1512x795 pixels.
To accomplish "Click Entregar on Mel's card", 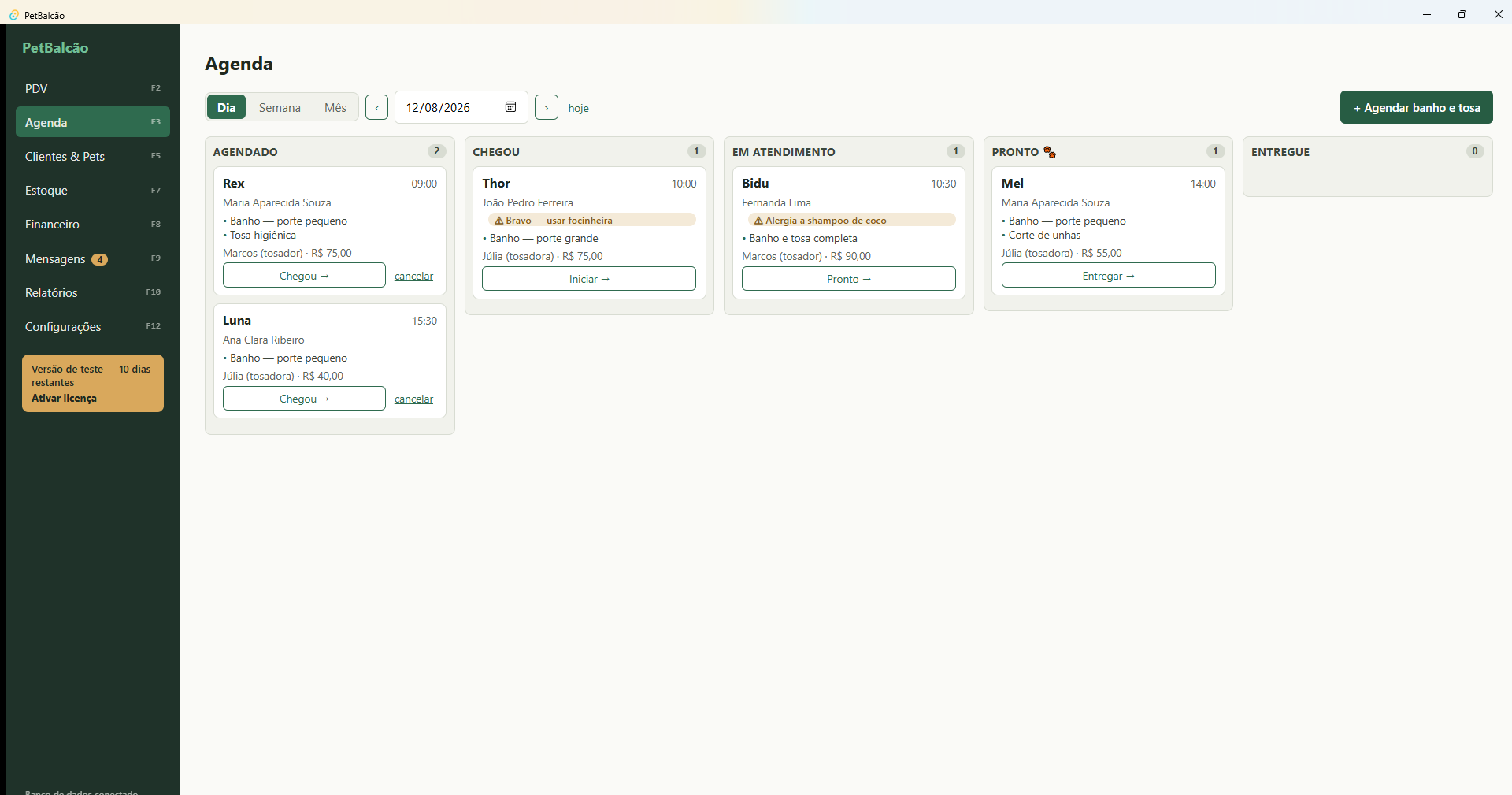I will click(1109, 276).
